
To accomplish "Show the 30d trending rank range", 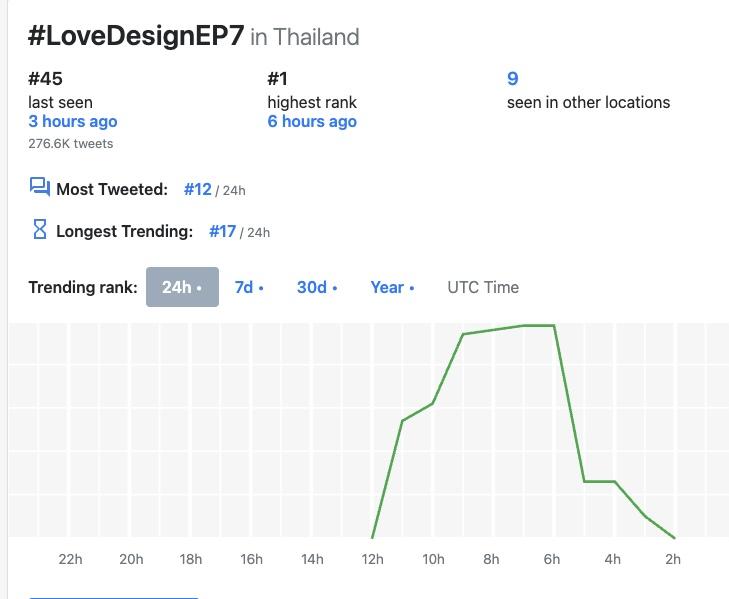I will tap(317, 287).
